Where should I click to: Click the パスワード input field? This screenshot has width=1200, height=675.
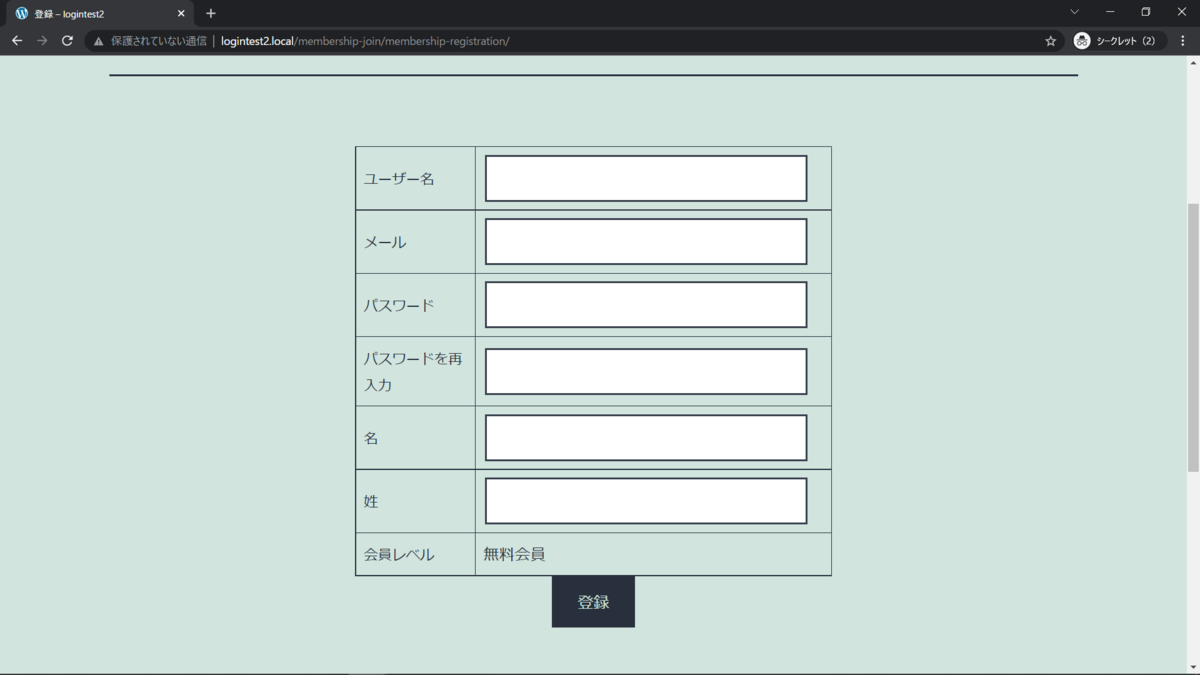(645, 304)
